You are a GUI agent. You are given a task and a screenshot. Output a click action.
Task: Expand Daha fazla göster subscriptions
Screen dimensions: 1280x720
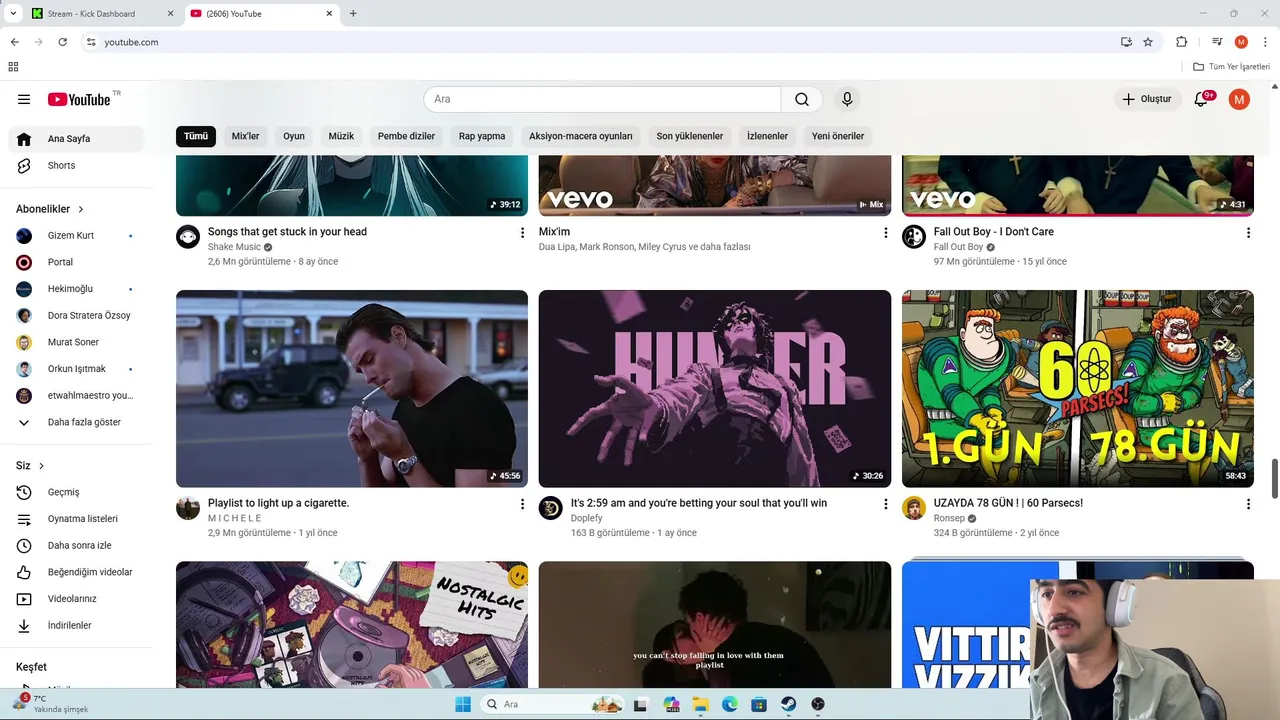coord(76,422)
